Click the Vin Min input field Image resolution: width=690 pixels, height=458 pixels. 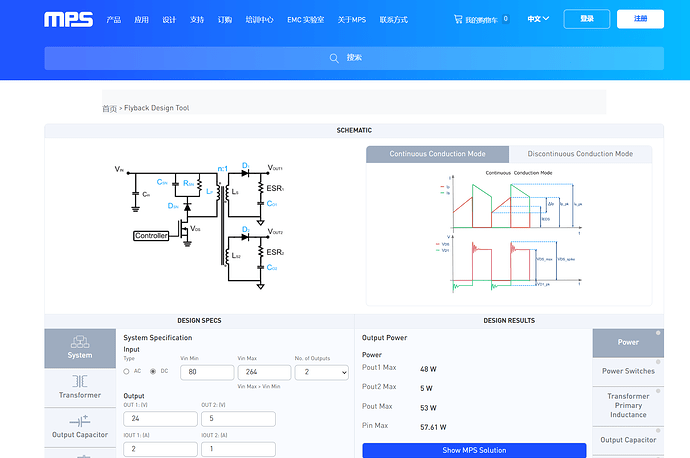click(x=207, y=372)
